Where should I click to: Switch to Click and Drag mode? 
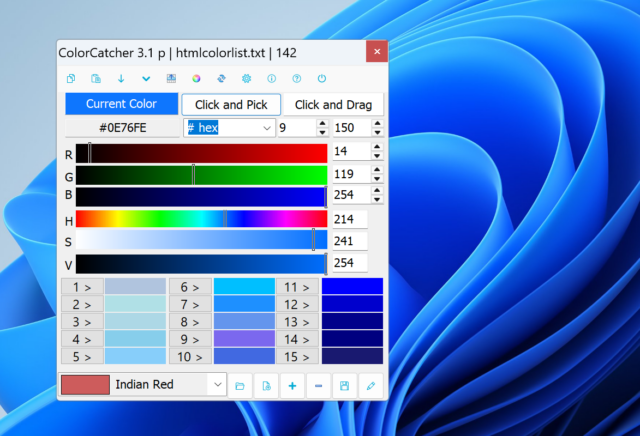[x=333, y=105]
